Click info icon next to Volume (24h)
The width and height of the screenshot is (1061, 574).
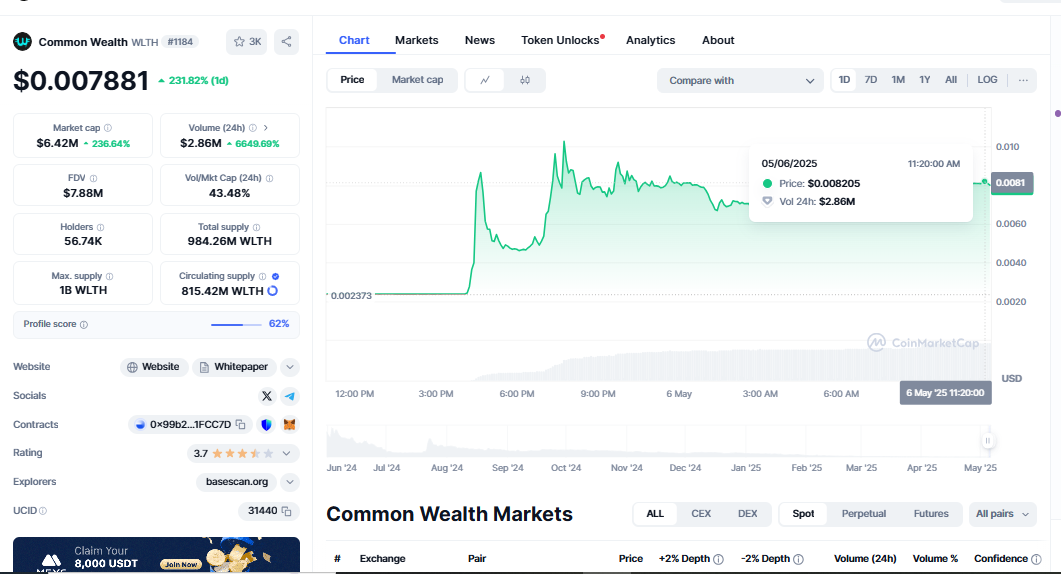coord(252,128)
